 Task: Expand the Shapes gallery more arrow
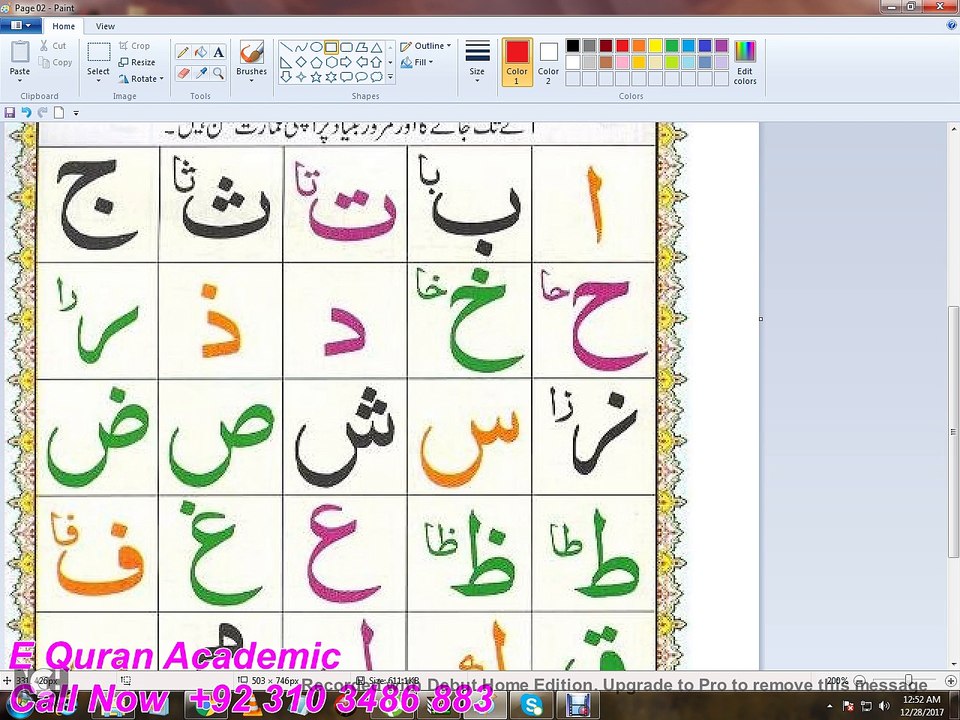[391, 77]
